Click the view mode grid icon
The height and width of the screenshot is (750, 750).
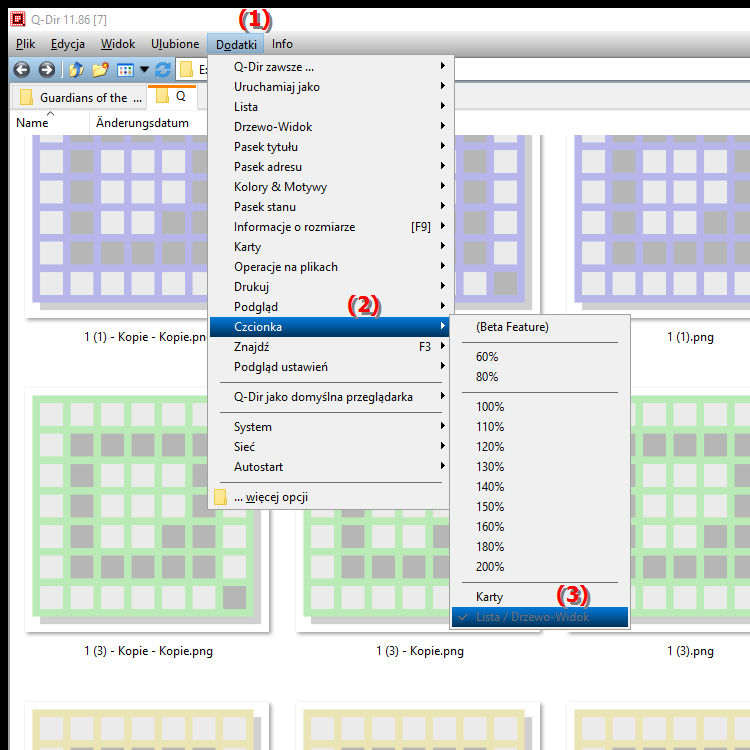coord(125,70)
